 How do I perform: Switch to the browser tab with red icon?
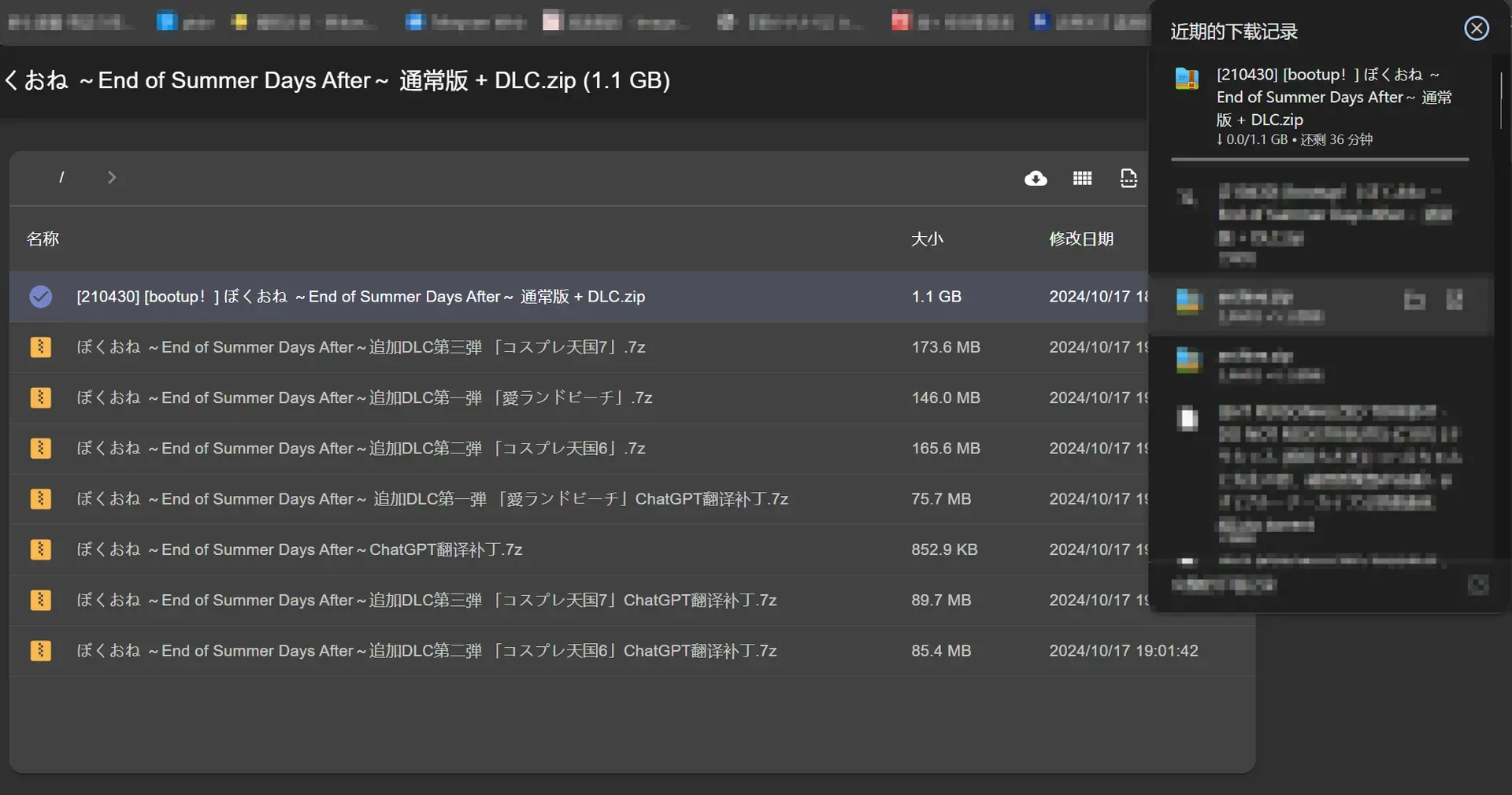951,22
